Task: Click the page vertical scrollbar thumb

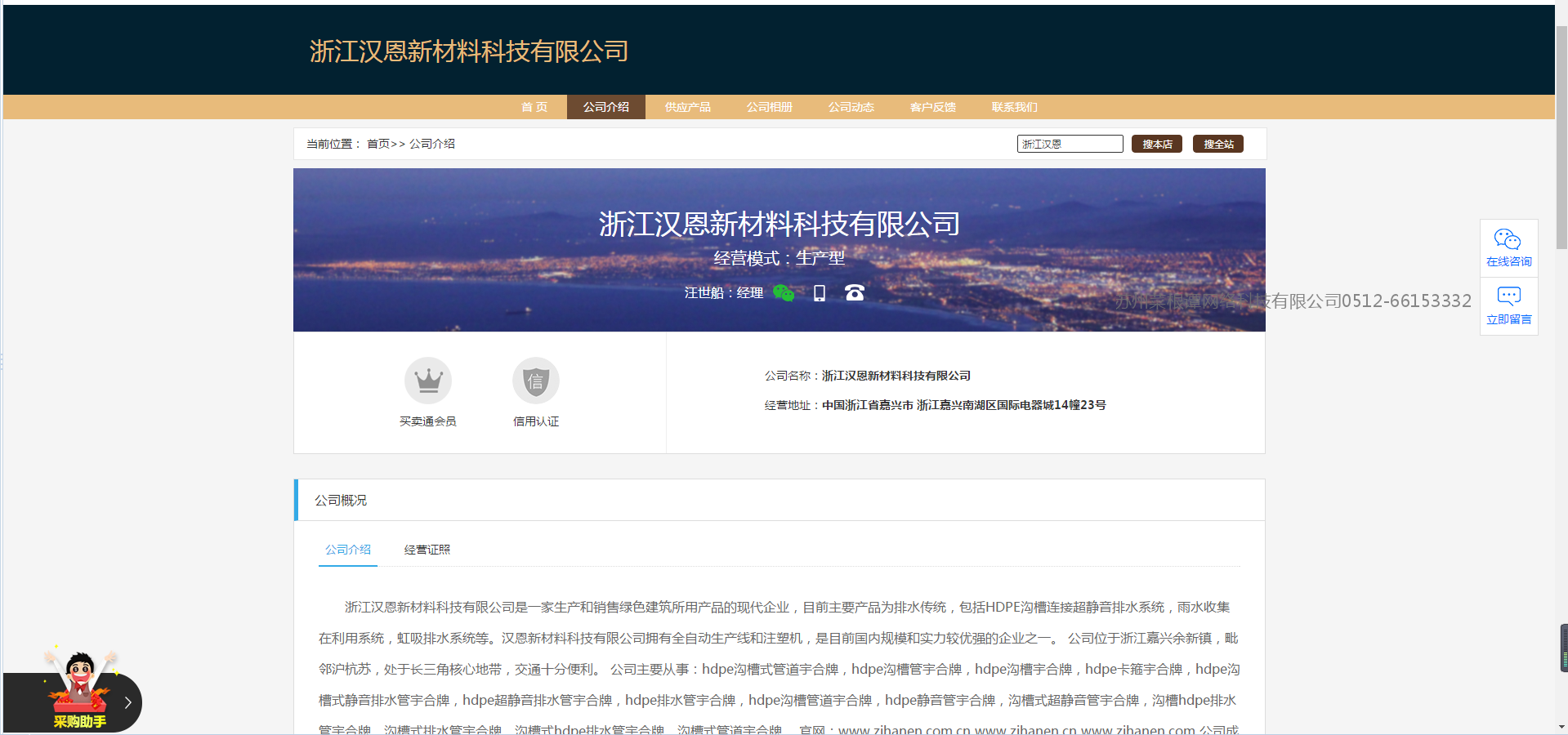Action: (x=1561, y=137)
